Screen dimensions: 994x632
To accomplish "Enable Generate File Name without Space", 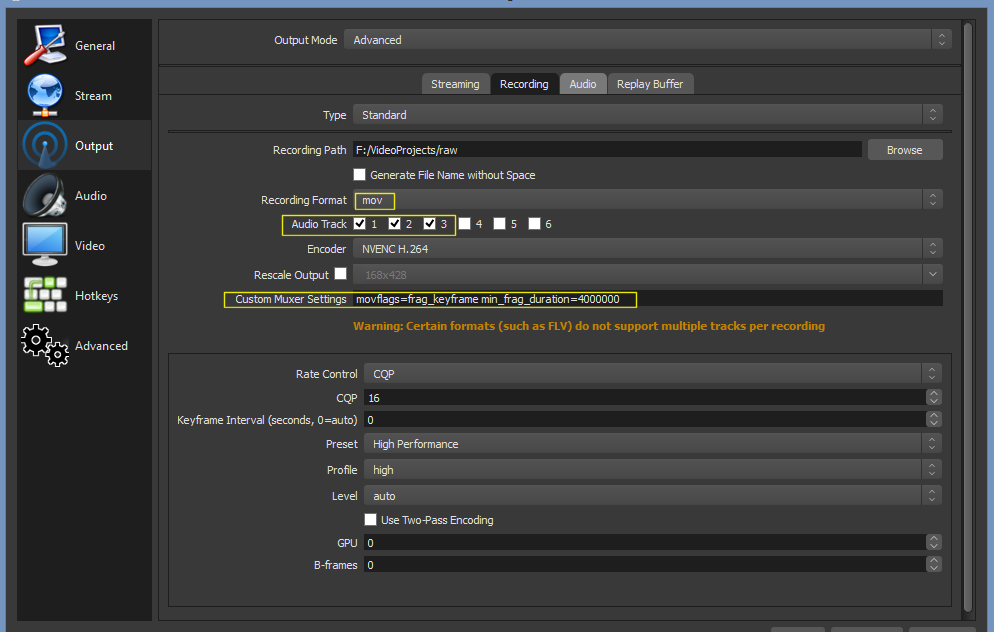I will point(359,174).
